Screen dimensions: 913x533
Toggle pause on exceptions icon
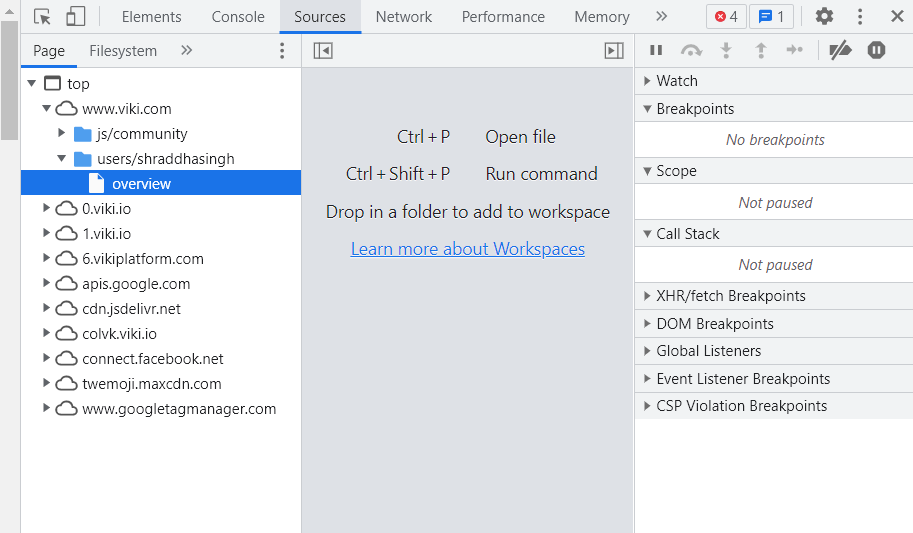coord(876,50)
